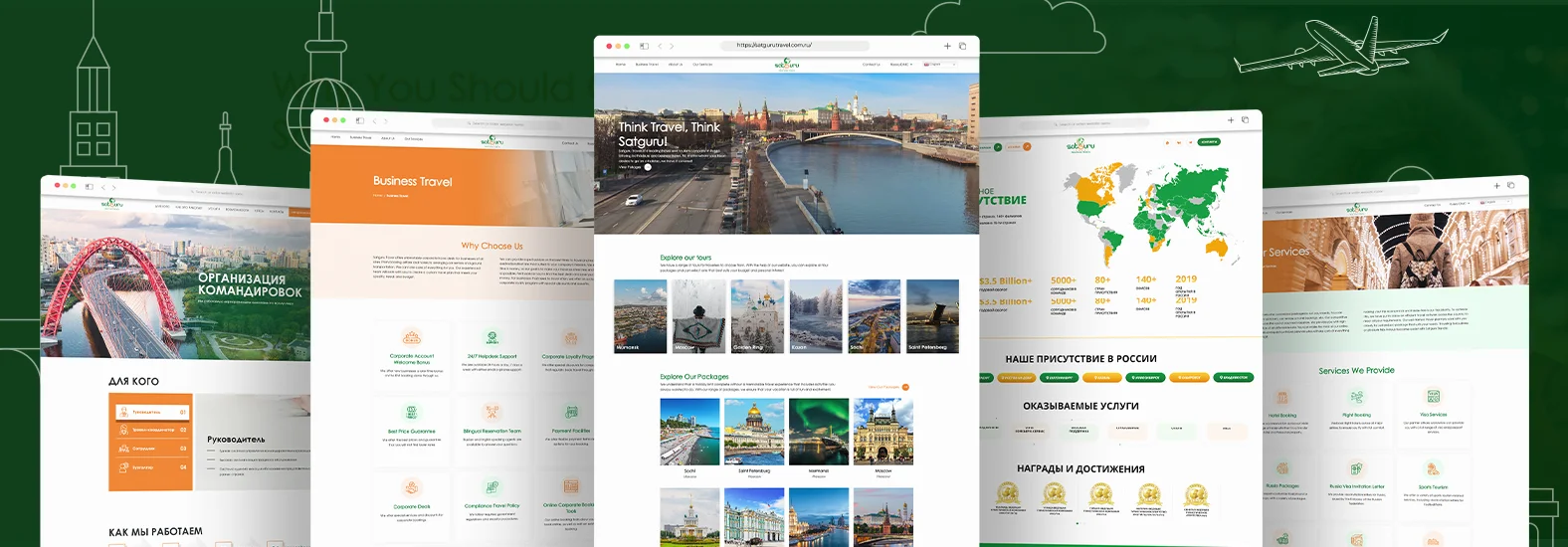
Task: Open a new tab in the world map window
Action: coord(1231,120)
